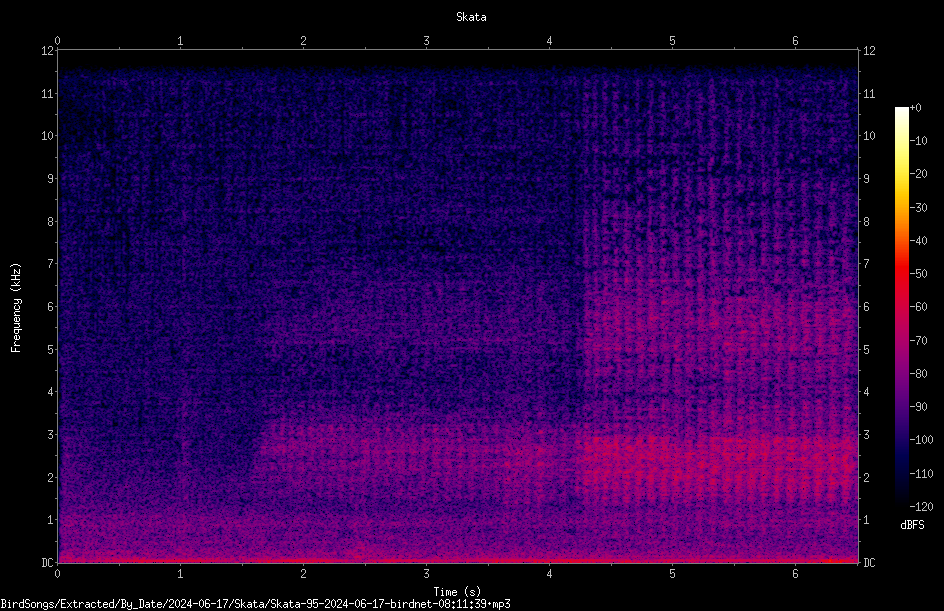Click the -20 yellow level on color bar
This screenshot has height=611, width=944.
tap(918, 173)
